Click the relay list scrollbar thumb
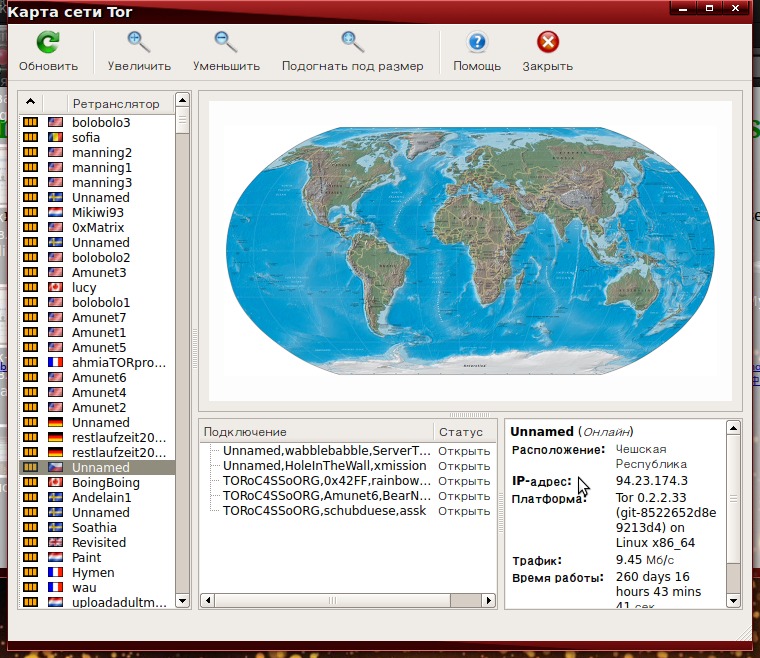 coord(182,120)
